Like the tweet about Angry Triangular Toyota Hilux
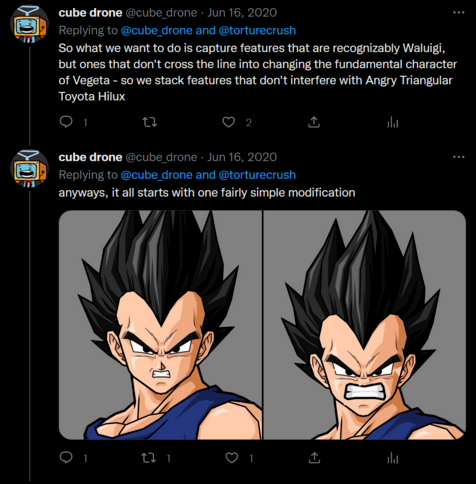476x484 pixels. coord(228,122)
